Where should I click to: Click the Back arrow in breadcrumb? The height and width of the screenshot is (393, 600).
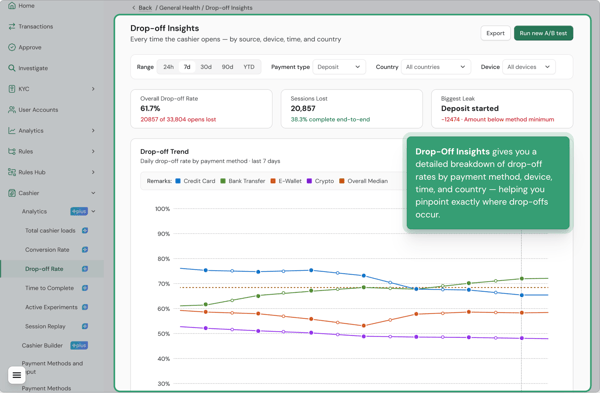pos(134,8)
